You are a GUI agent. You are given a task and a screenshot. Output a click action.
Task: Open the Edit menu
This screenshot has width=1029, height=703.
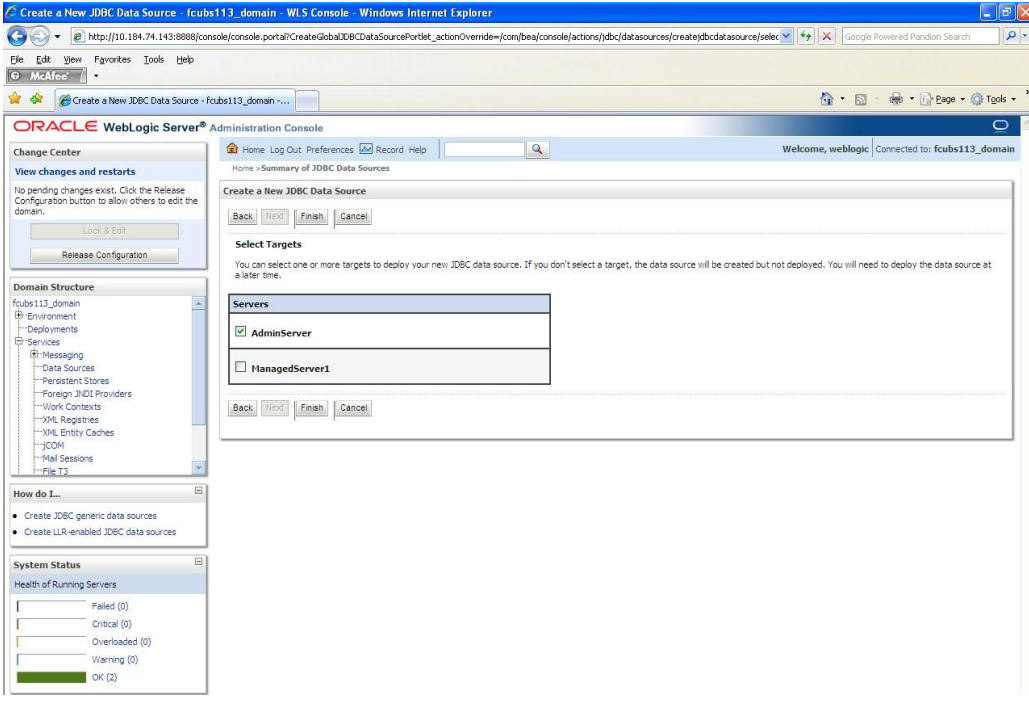coord(43,59)
